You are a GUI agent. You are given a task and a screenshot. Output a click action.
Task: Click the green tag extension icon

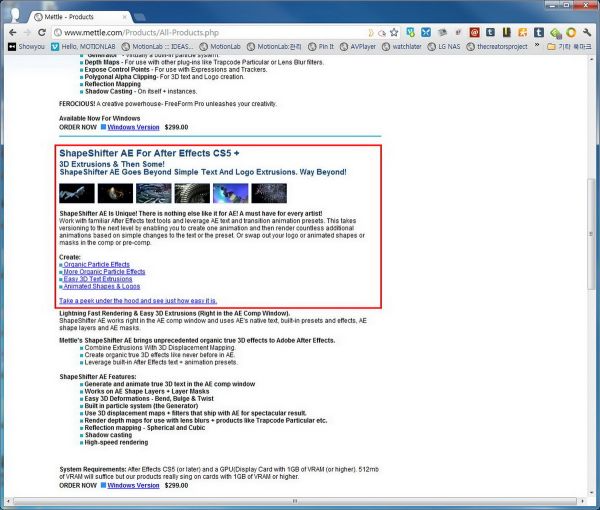click(555, 33)
